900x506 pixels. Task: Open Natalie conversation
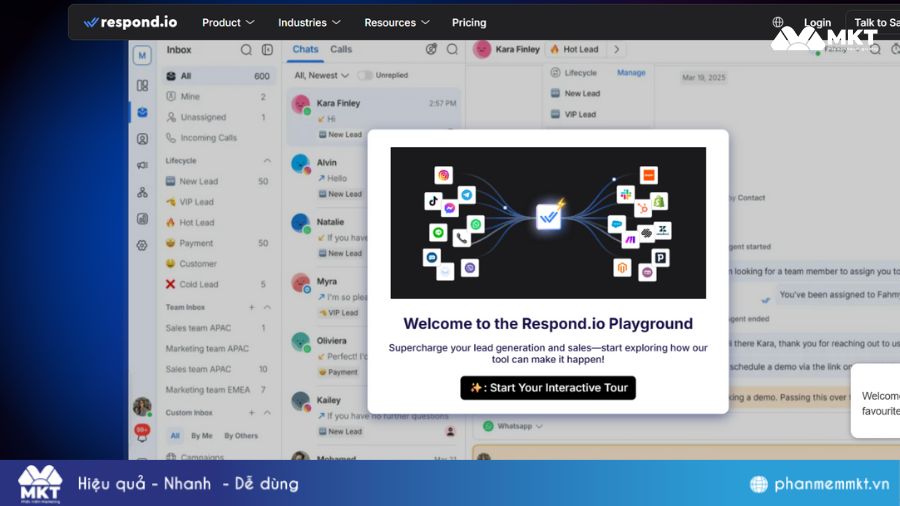click(328, 237)
